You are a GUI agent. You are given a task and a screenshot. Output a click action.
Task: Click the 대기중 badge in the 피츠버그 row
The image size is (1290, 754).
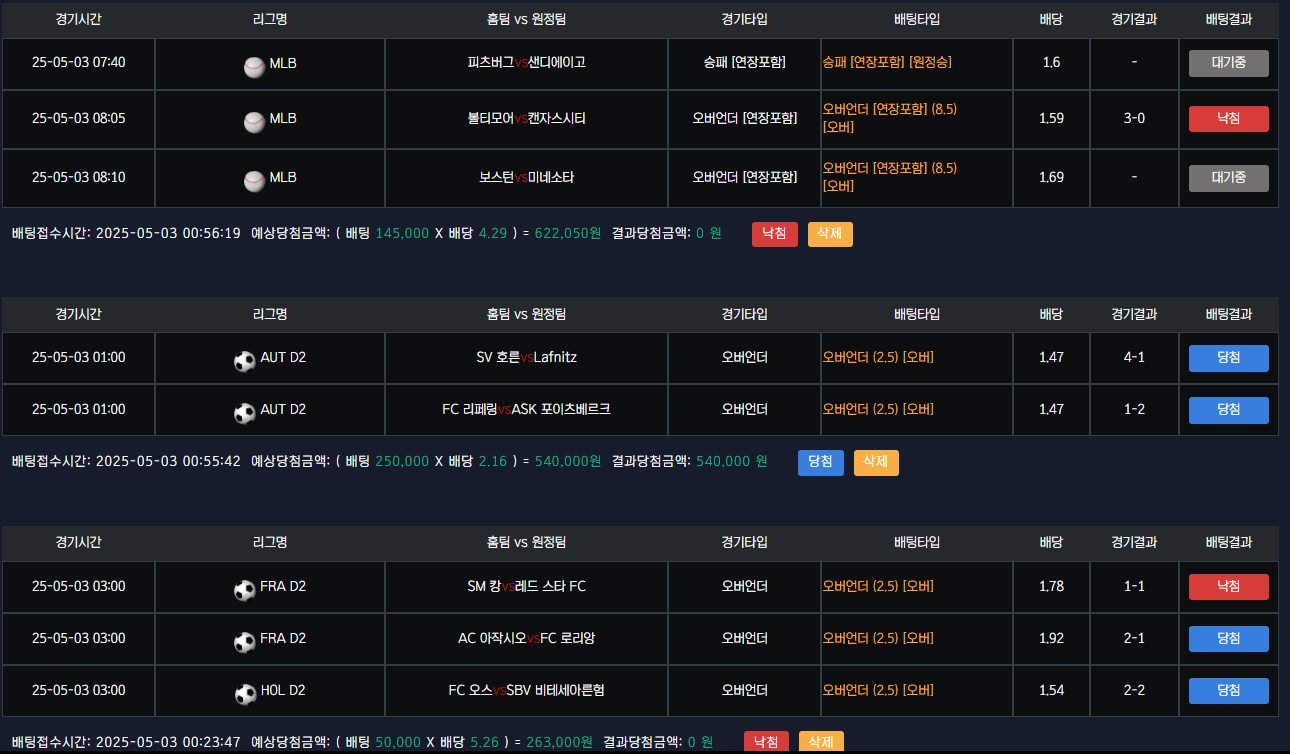pos(1228,63)
